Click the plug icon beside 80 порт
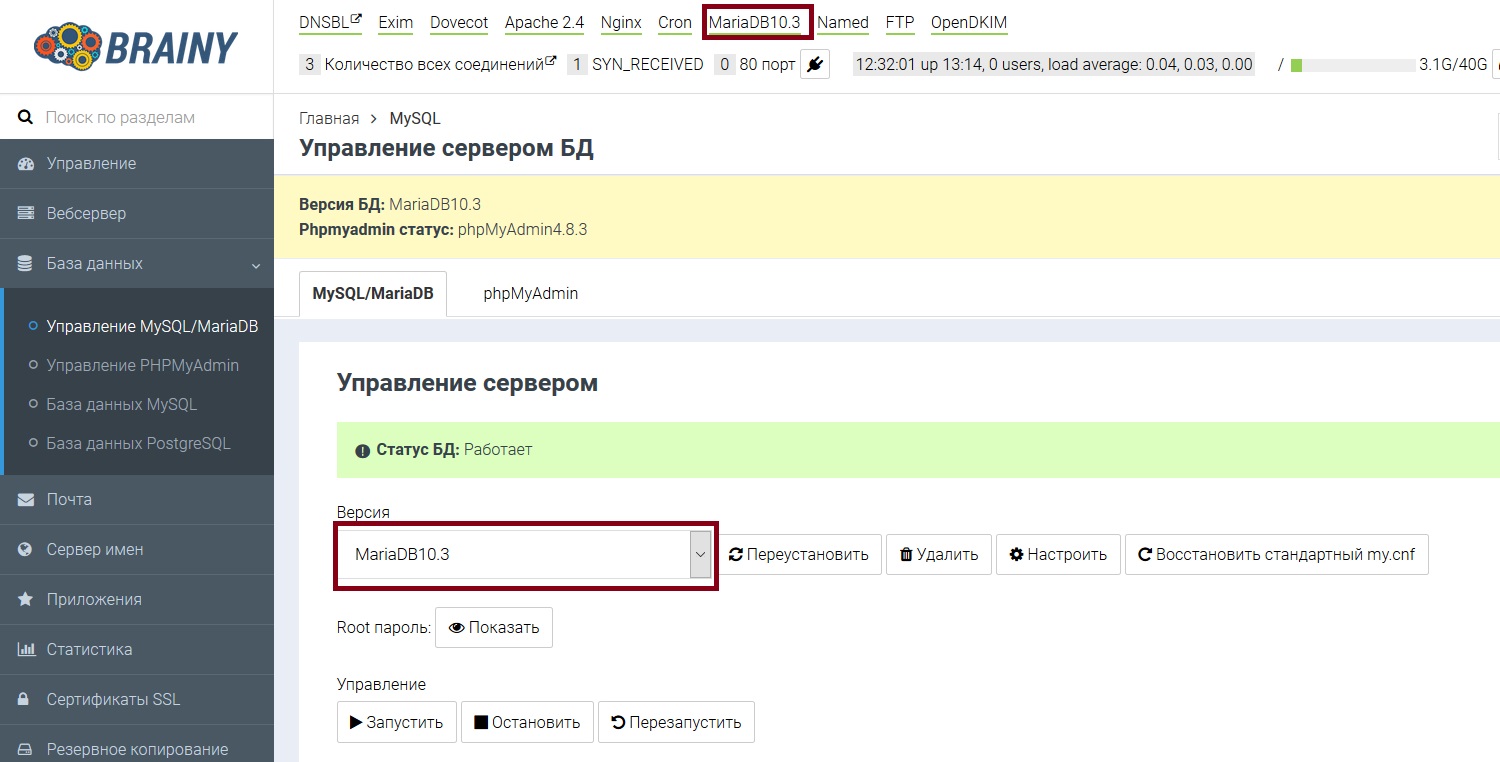 815,65
